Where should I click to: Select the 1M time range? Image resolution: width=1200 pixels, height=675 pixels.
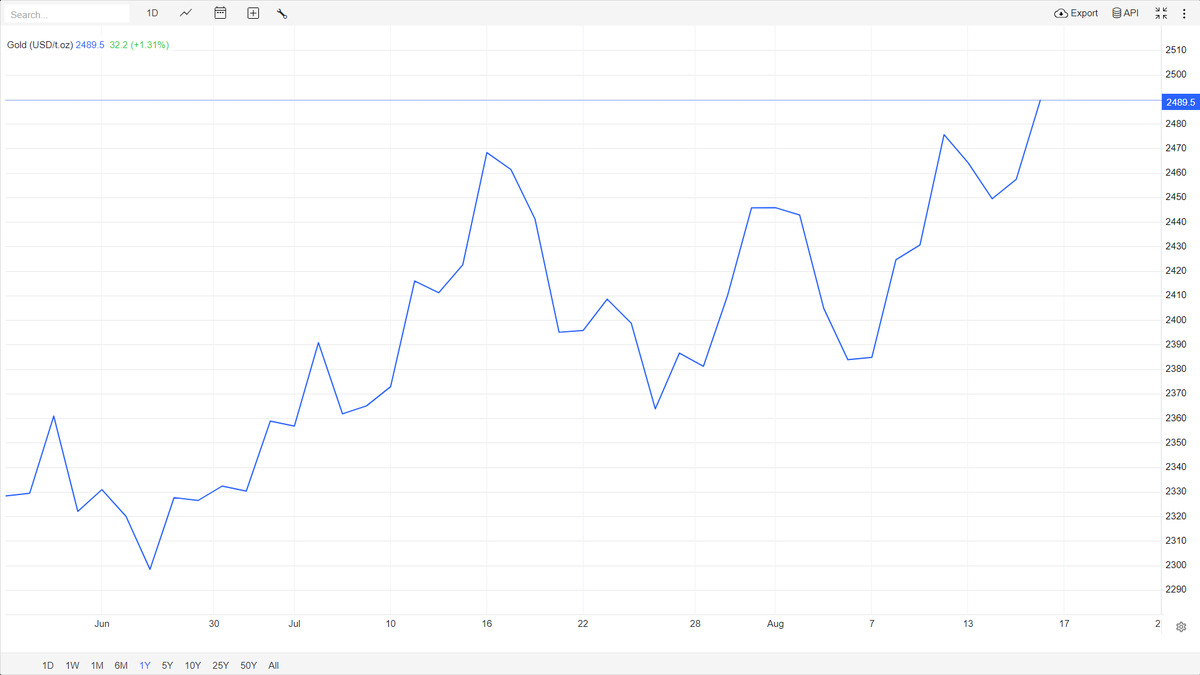point(97,665)
